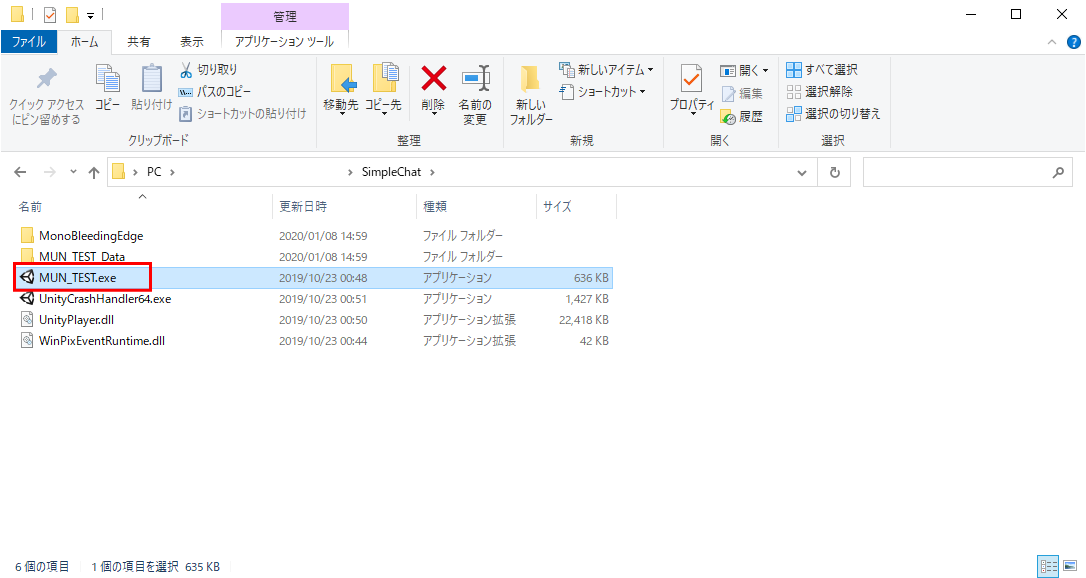Click the Pin to Quick Access icon

(46, 79)
